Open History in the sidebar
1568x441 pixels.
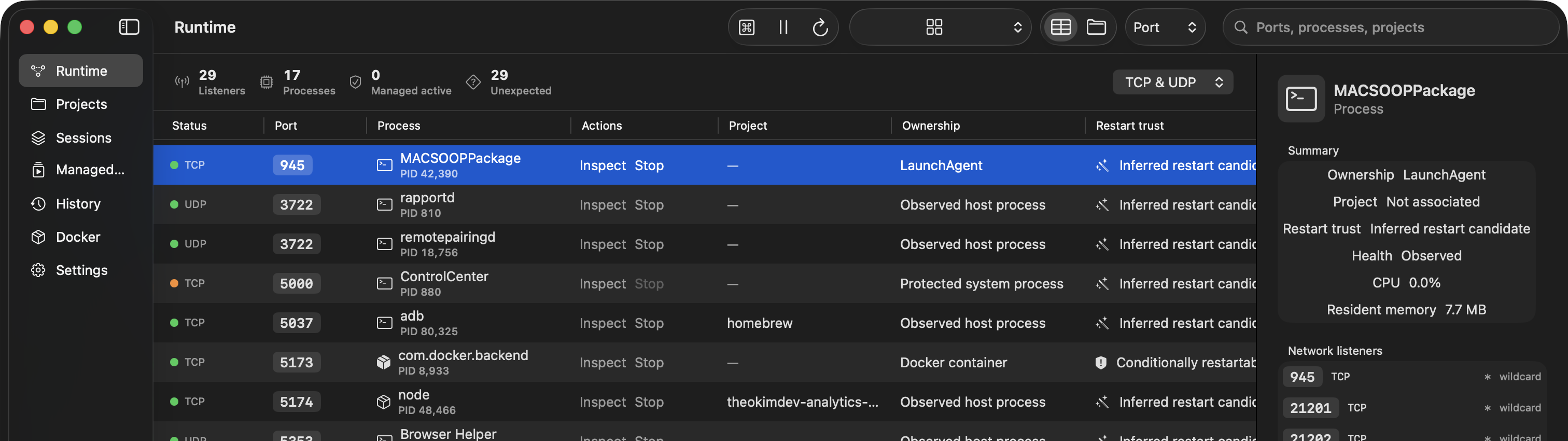pos(81,203)
